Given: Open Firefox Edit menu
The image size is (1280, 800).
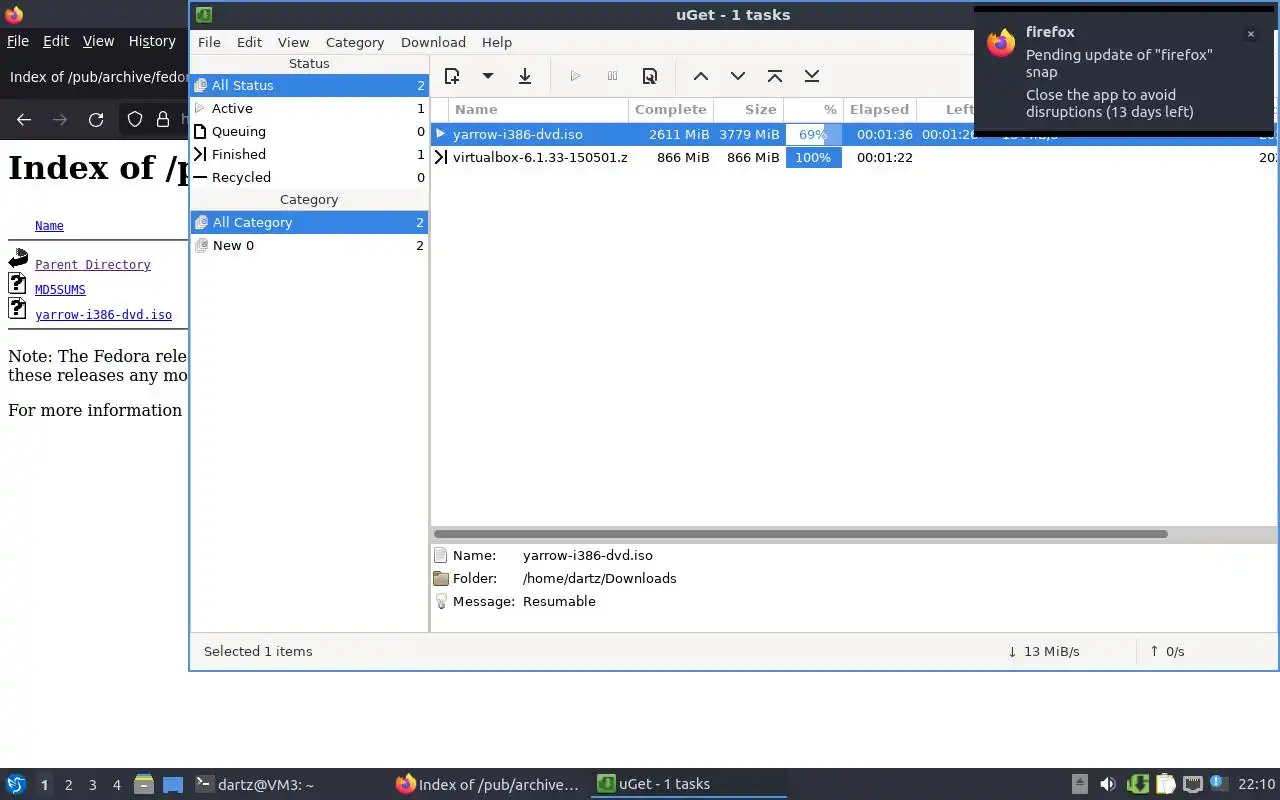Looking at the screenshot, I should click(56, 41).
